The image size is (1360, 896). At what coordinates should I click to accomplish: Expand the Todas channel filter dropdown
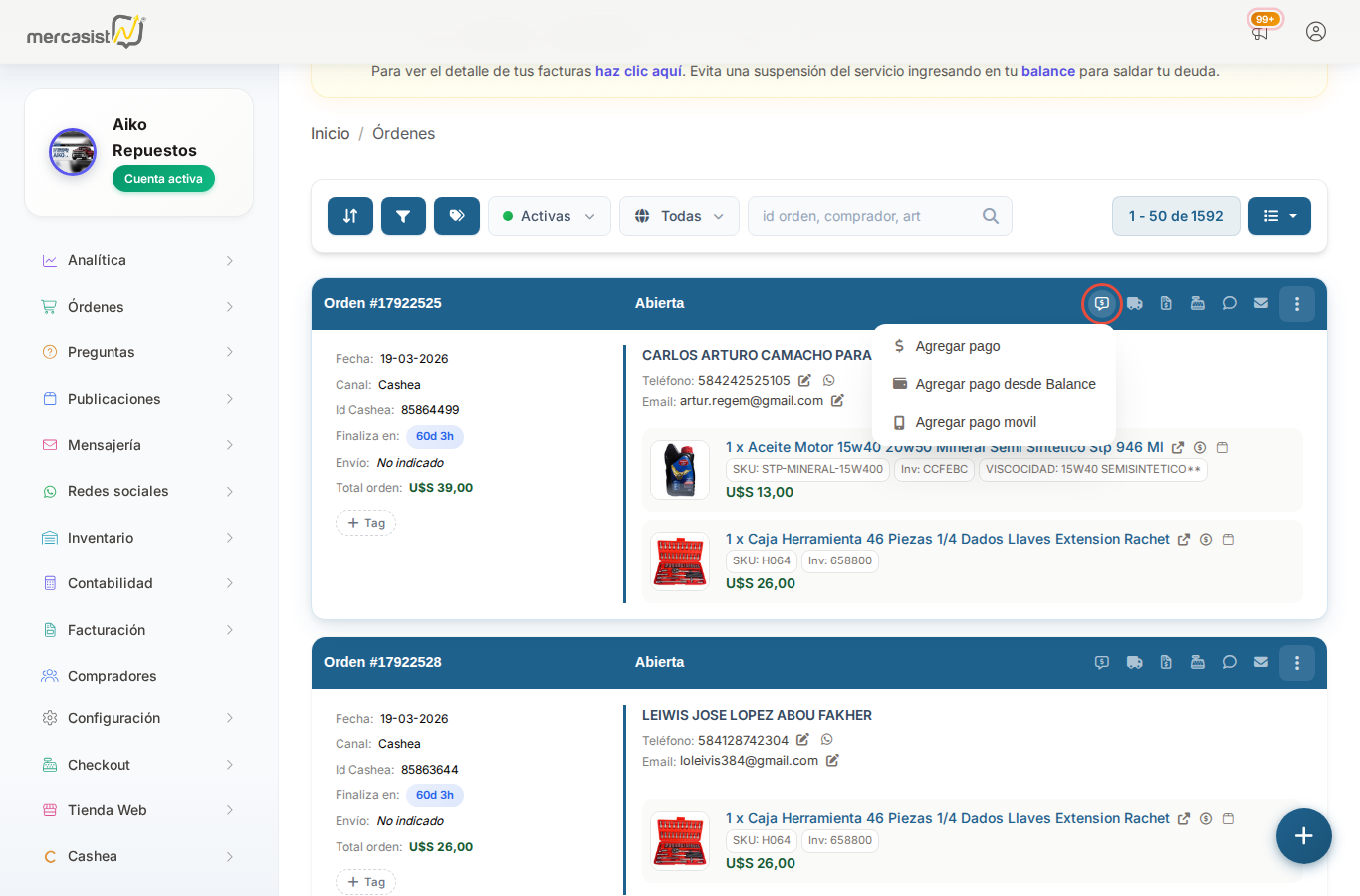(x=679, y=216)
